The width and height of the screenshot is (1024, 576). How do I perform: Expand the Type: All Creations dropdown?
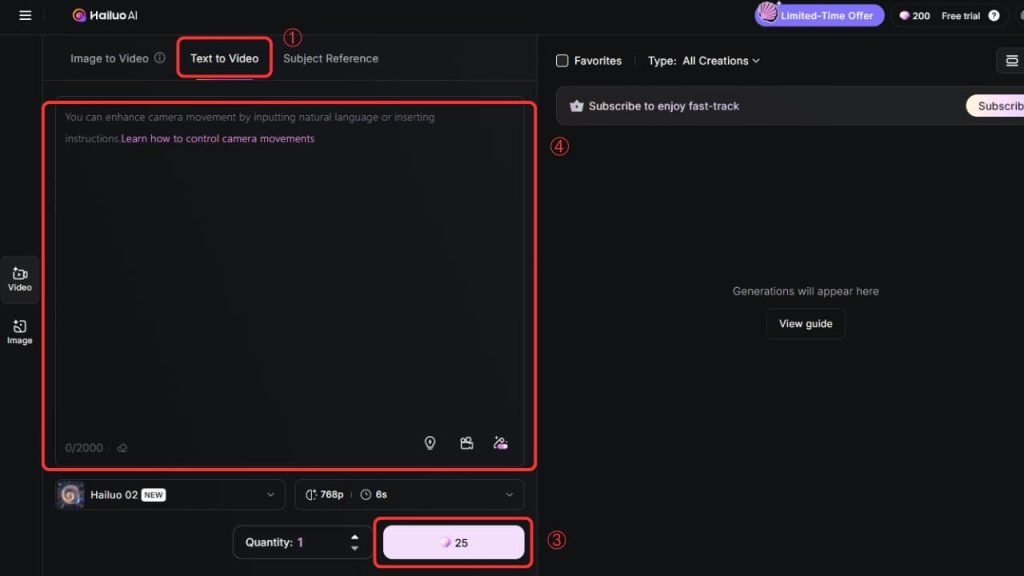[x=704, y=61]
